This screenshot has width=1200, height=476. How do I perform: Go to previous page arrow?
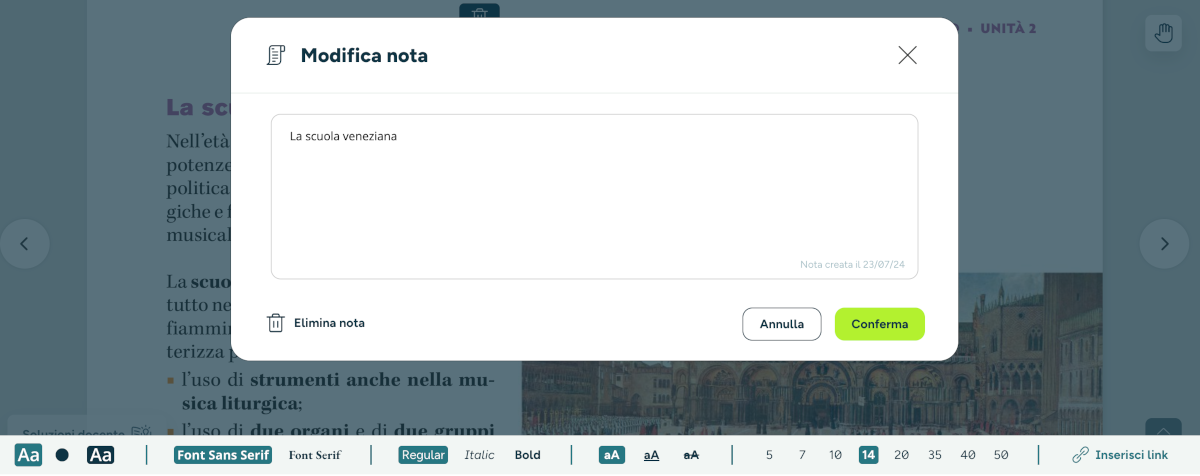point(25,243)
